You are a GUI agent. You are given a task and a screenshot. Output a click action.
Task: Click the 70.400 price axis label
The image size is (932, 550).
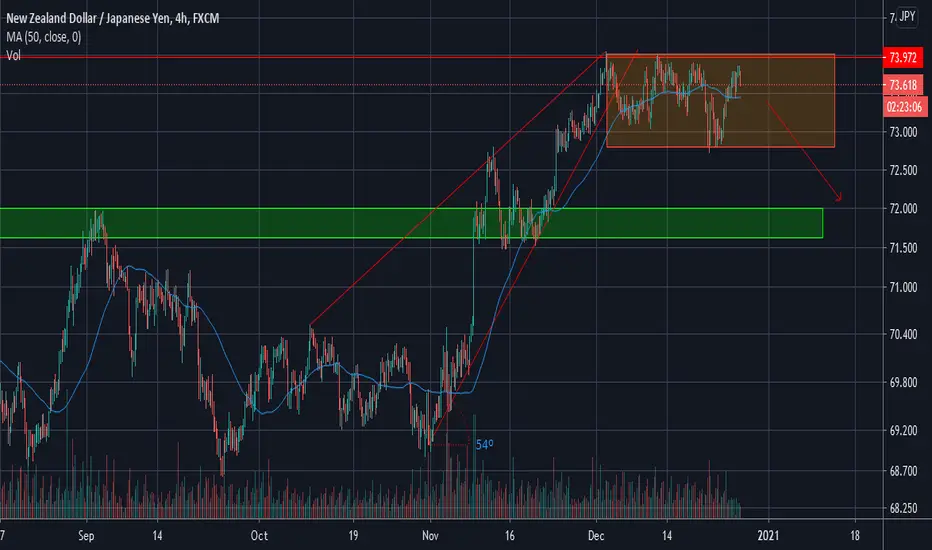(x=903, y=334)
